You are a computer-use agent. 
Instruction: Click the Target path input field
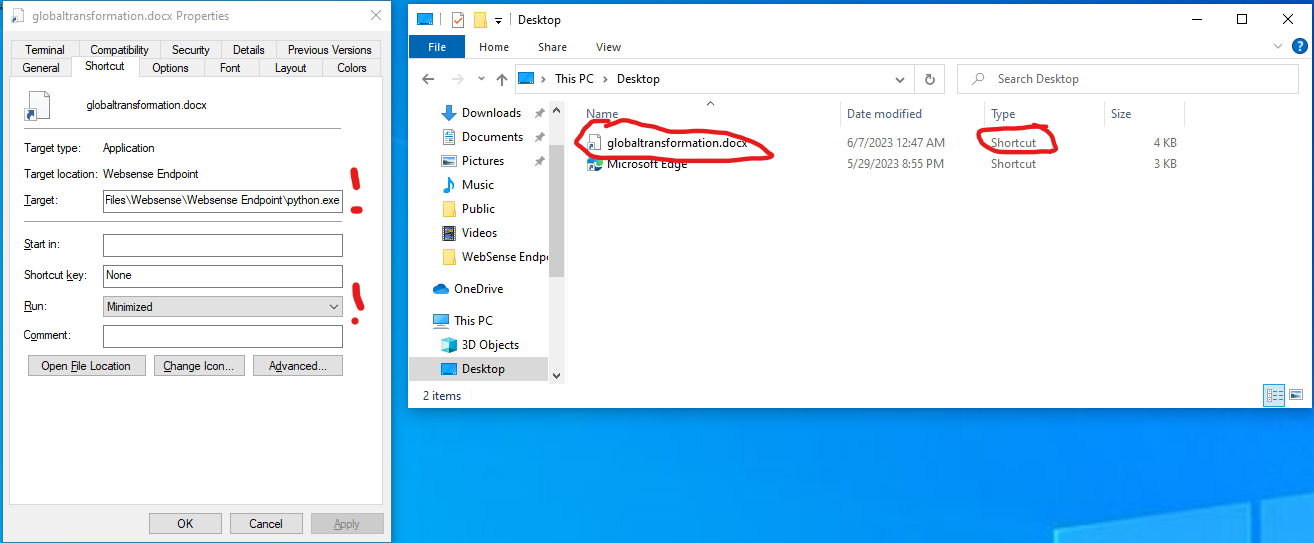[x=223, y=200]
